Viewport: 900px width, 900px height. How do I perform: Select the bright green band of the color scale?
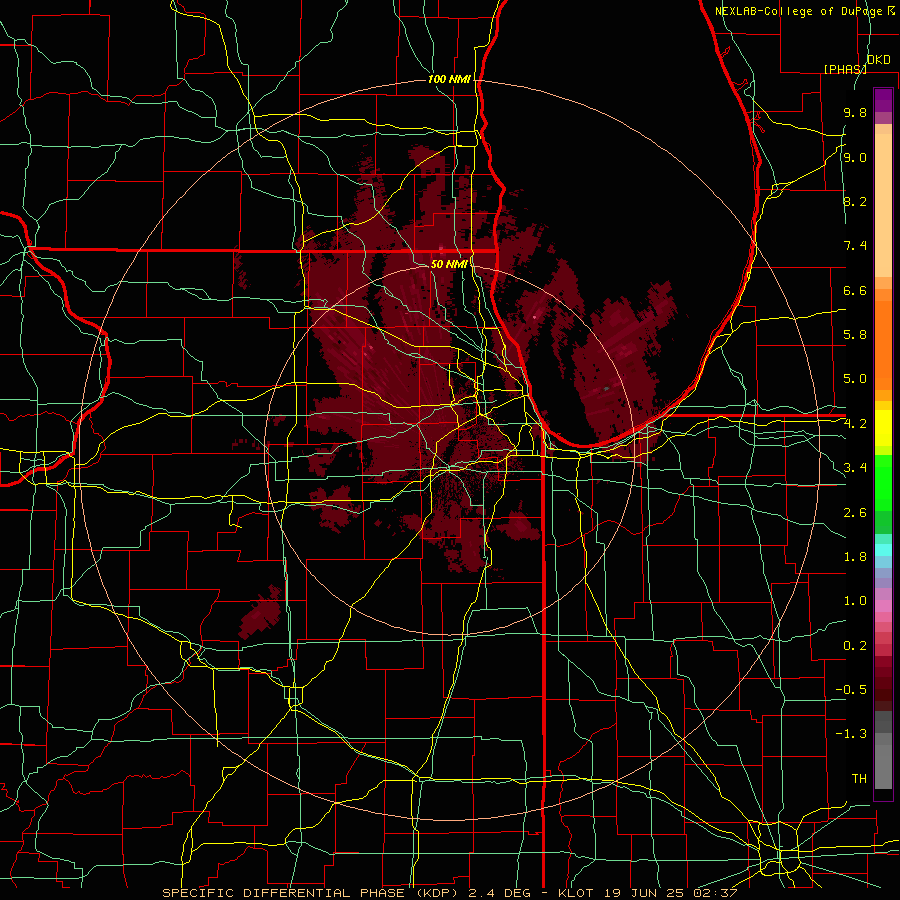pyautogui.click(x=883, y=484)
